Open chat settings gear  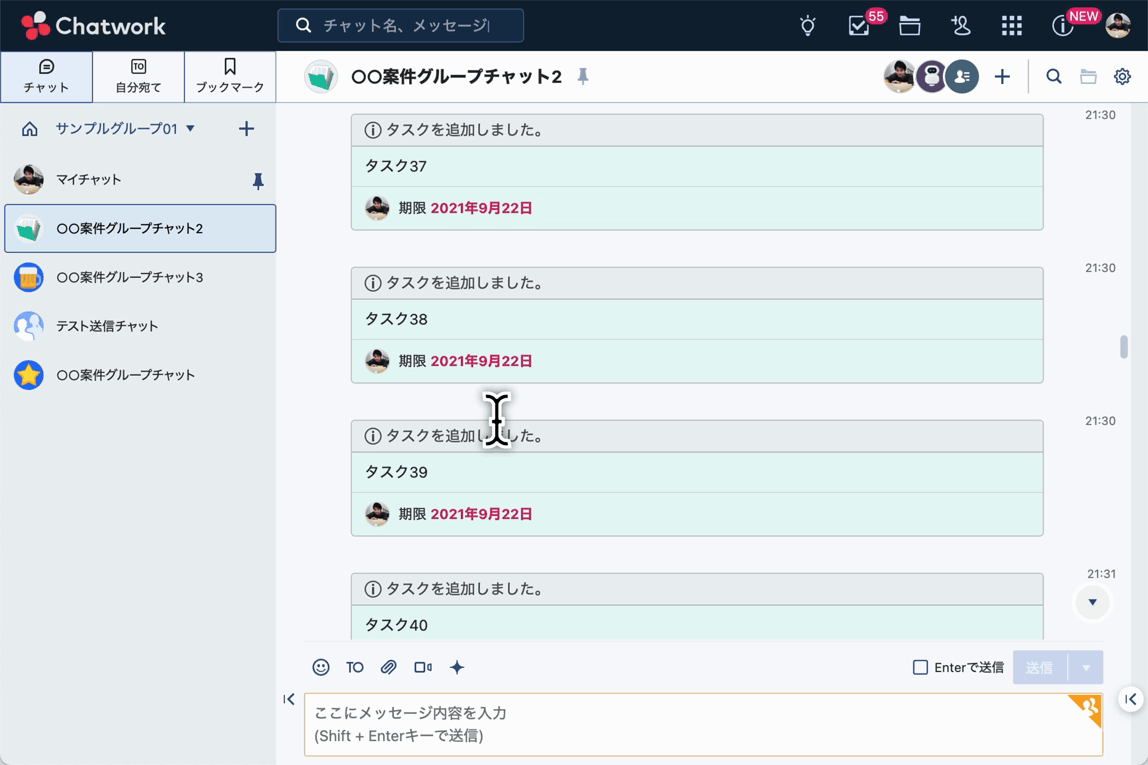pos(1122,76)
